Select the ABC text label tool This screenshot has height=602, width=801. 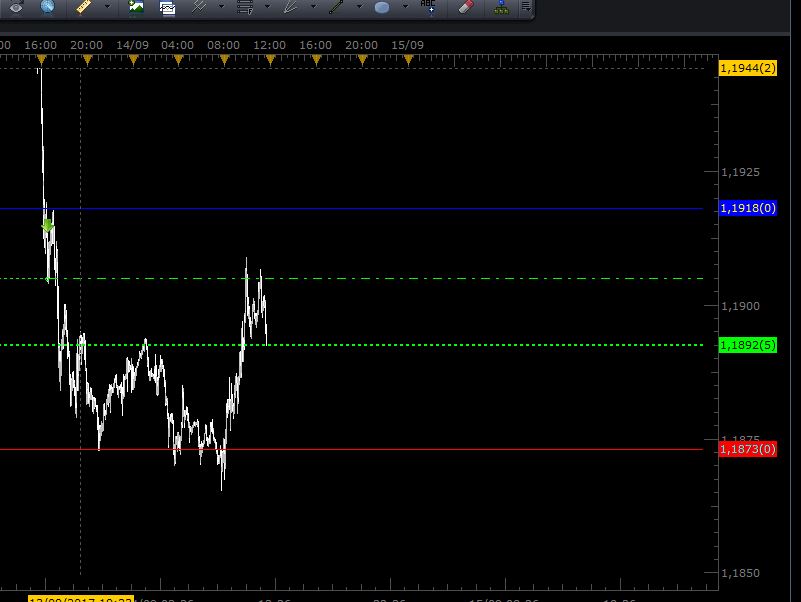429,7
